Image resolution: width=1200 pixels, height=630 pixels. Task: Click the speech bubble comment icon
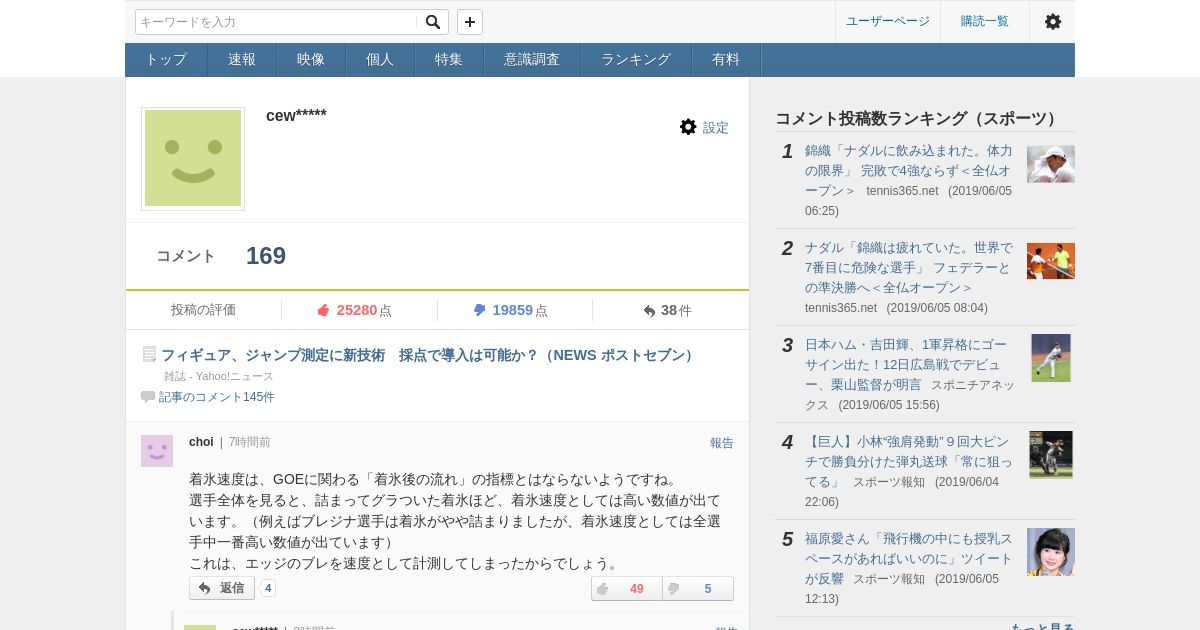pos(148,396)
